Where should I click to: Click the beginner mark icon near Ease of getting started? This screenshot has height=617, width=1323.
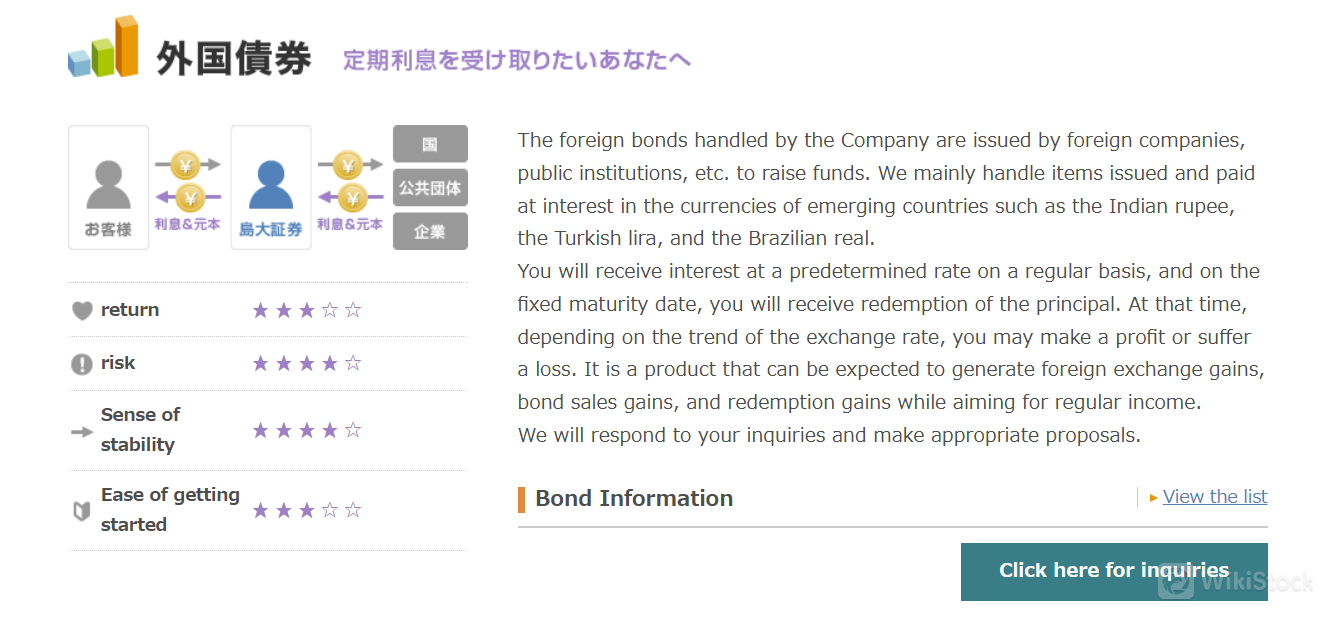tap(81, 509)
